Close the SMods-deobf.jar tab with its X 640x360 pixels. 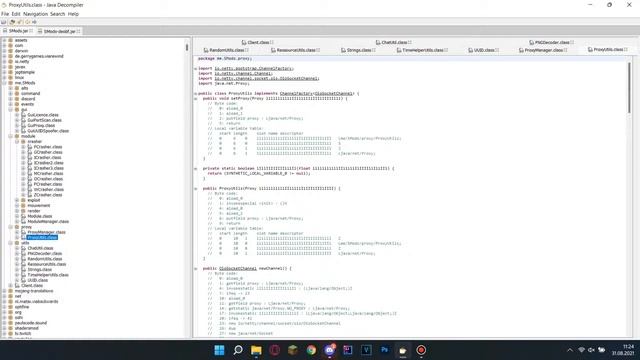tap(78, 31)
